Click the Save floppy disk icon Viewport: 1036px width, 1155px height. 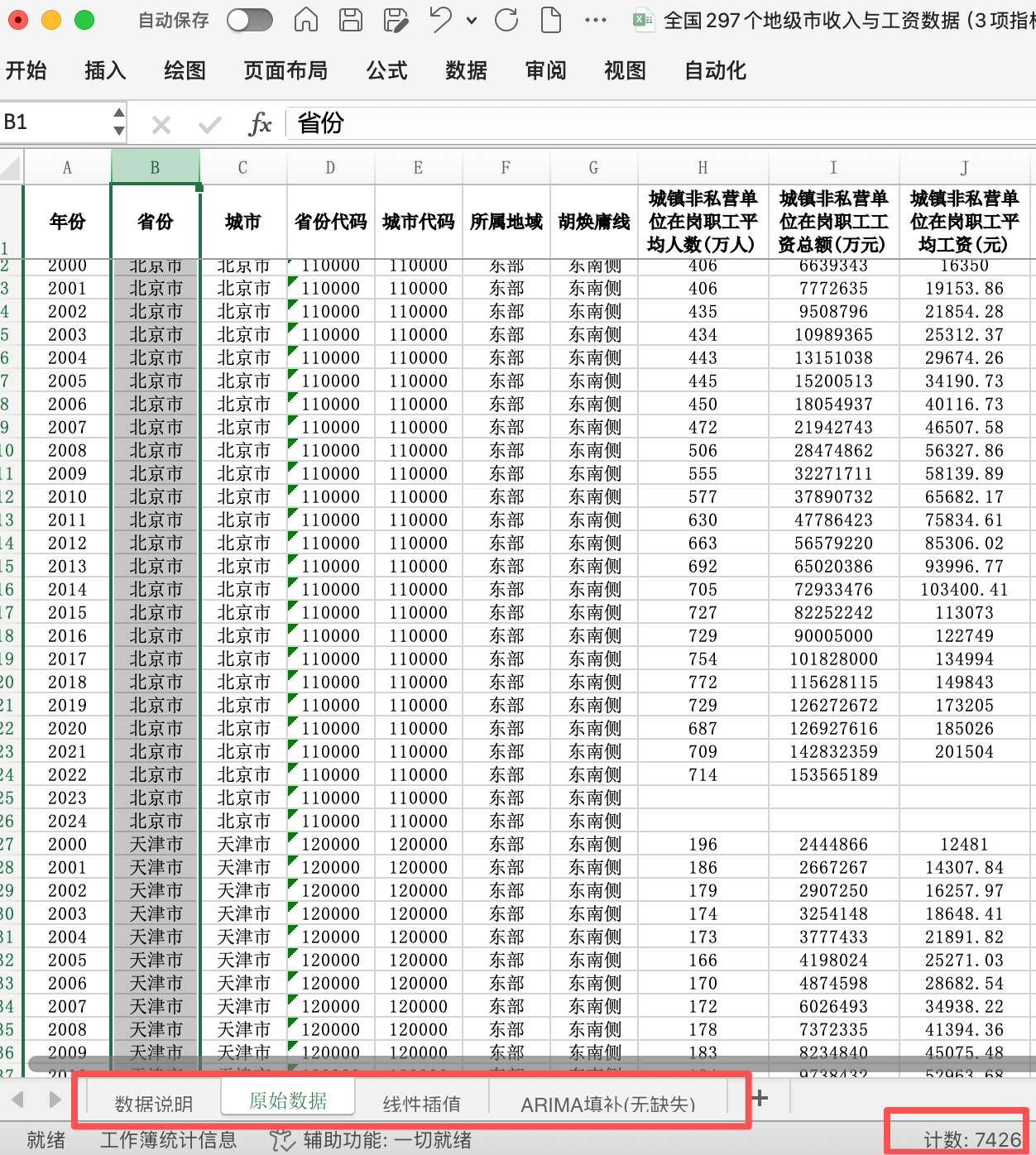351,20
